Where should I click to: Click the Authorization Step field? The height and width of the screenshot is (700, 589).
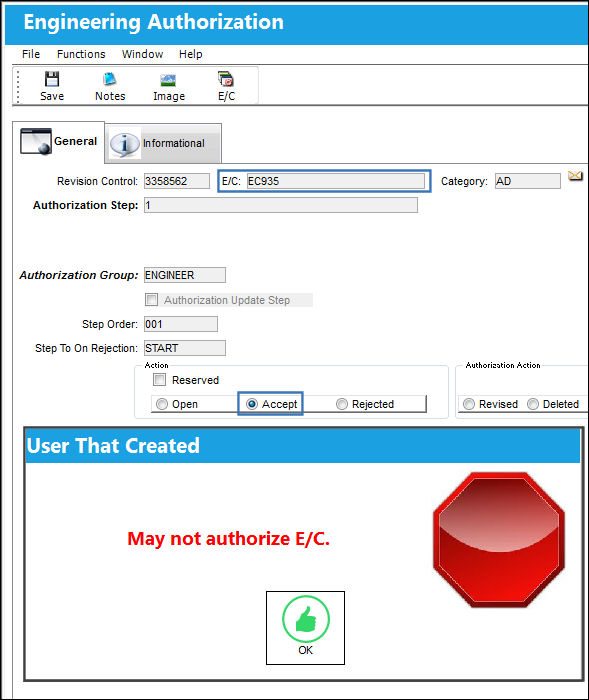281,205
